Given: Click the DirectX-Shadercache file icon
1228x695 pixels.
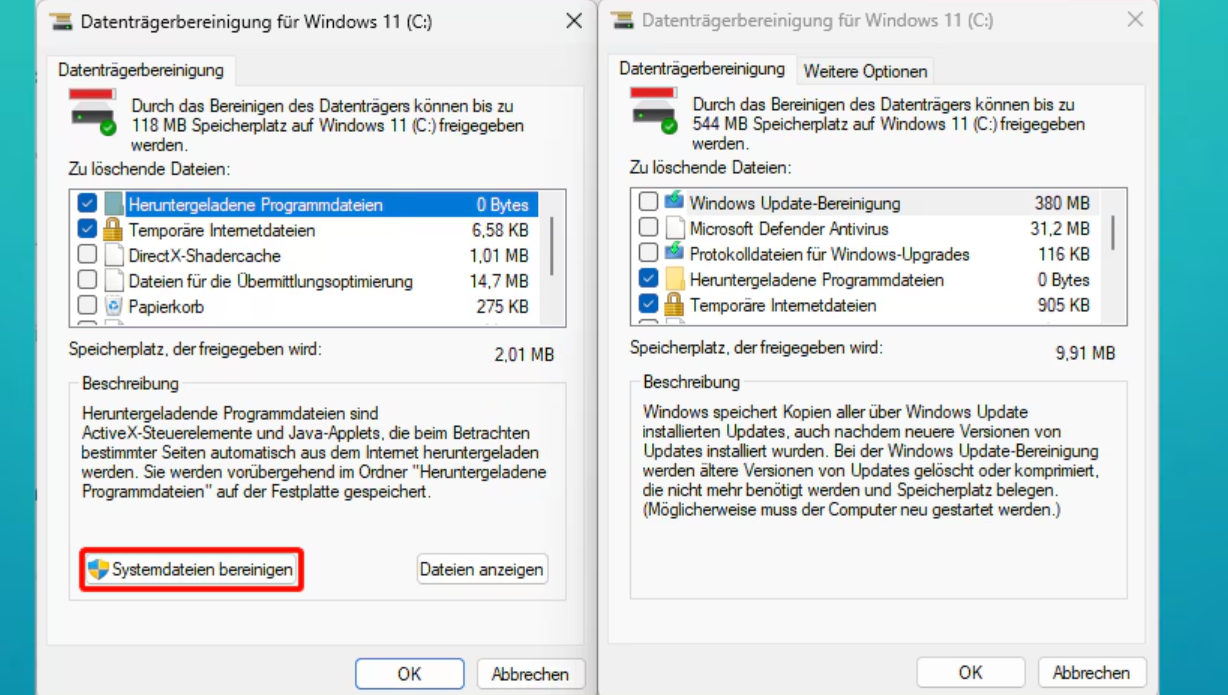Looking at the screenshot, I should [x=113, y=255].
